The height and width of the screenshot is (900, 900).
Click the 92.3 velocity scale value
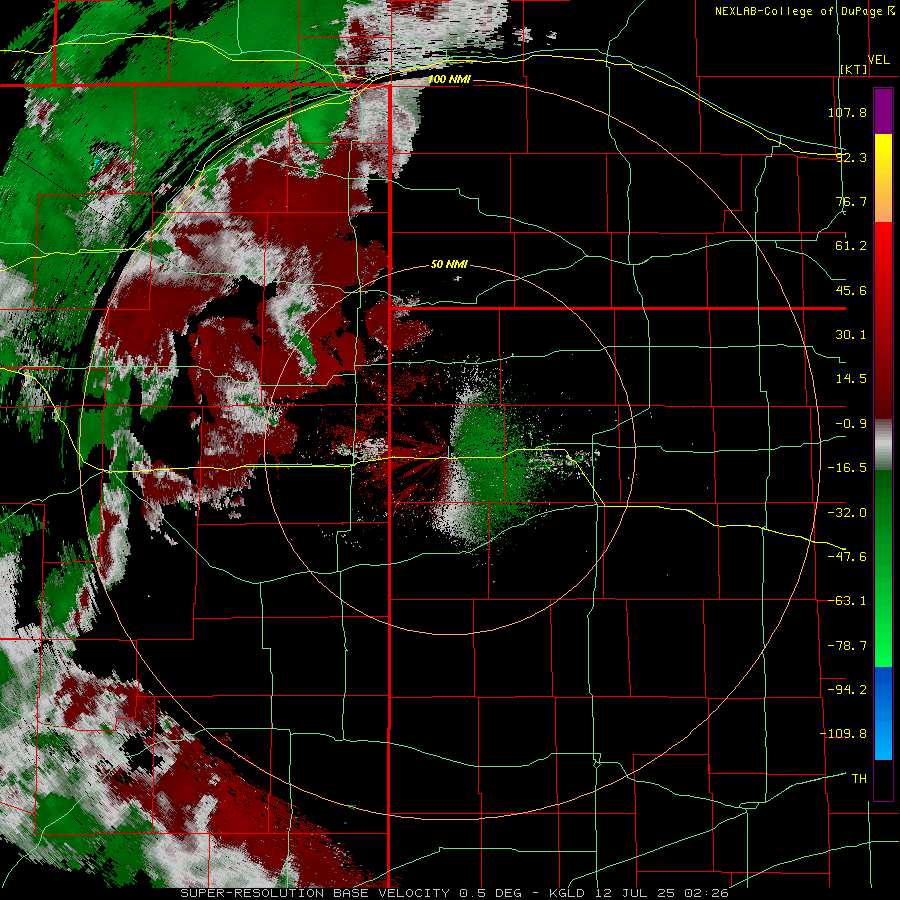coord(851,157)
